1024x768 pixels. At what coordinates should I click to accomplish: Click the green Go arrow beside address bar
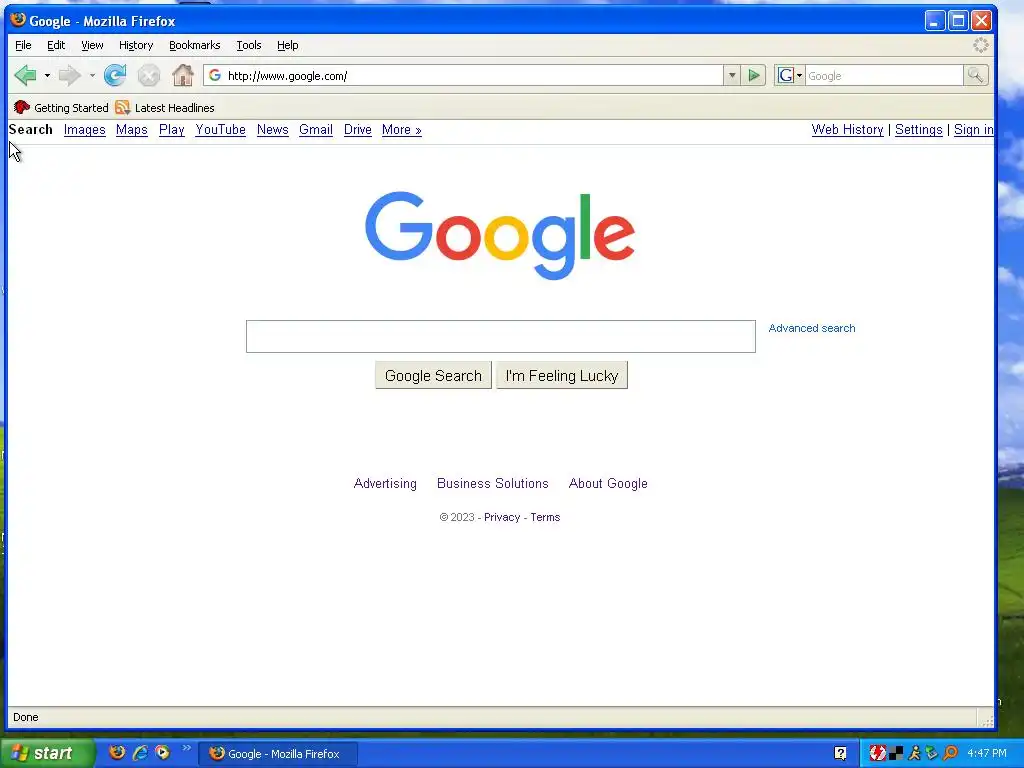[754, 76]
